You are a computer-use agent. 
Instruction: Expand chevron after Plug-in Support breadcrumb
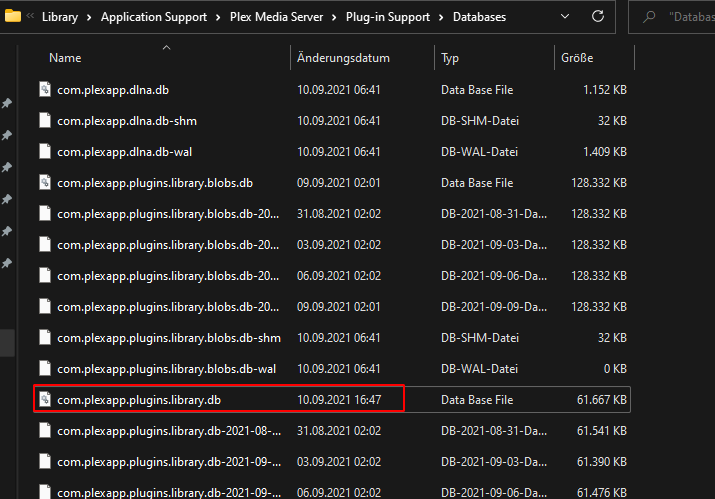[x=441, y=17]
